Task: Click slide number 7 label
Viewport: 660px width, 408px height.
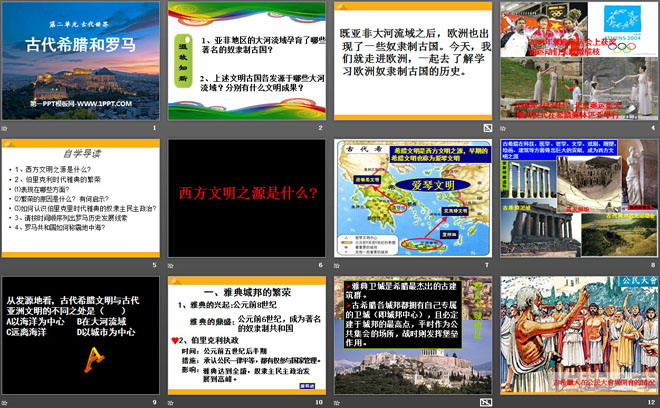Action: (487, 265)
